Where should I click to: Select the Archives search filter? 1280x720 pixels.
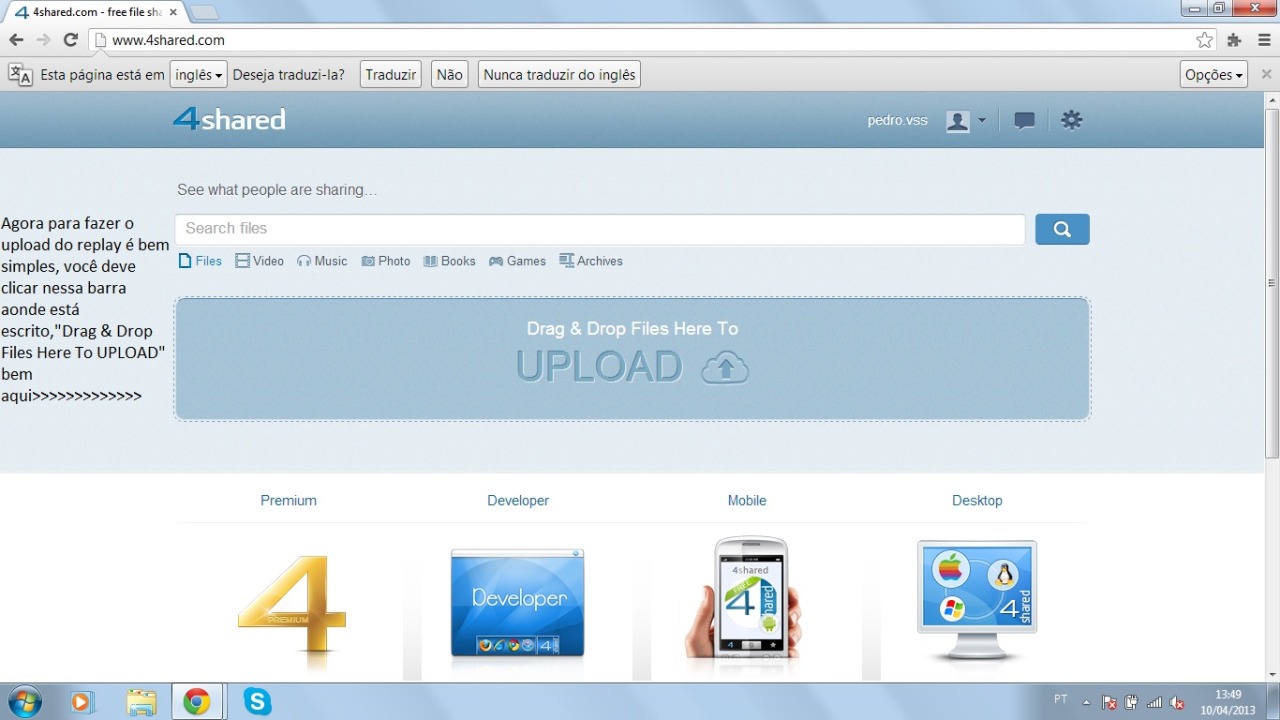click(591, 261)
